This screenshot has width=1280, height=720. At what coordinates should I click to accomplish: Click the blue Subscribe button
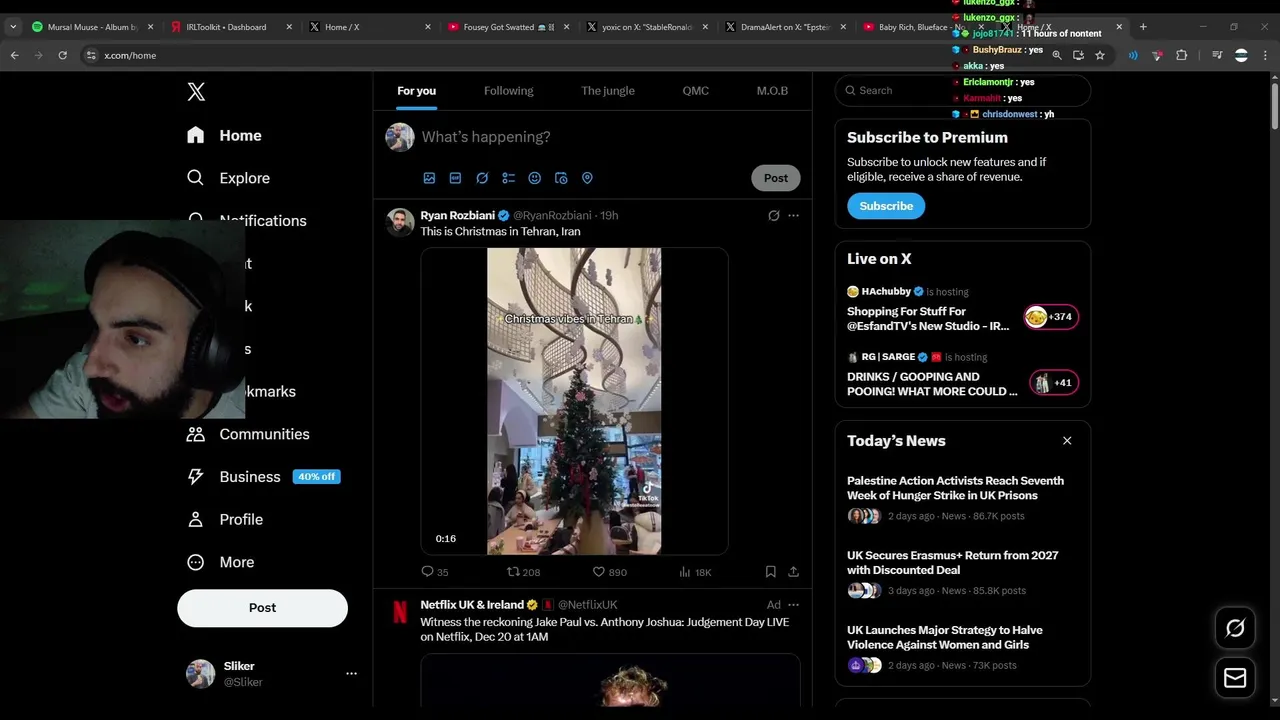pos(886,206)
